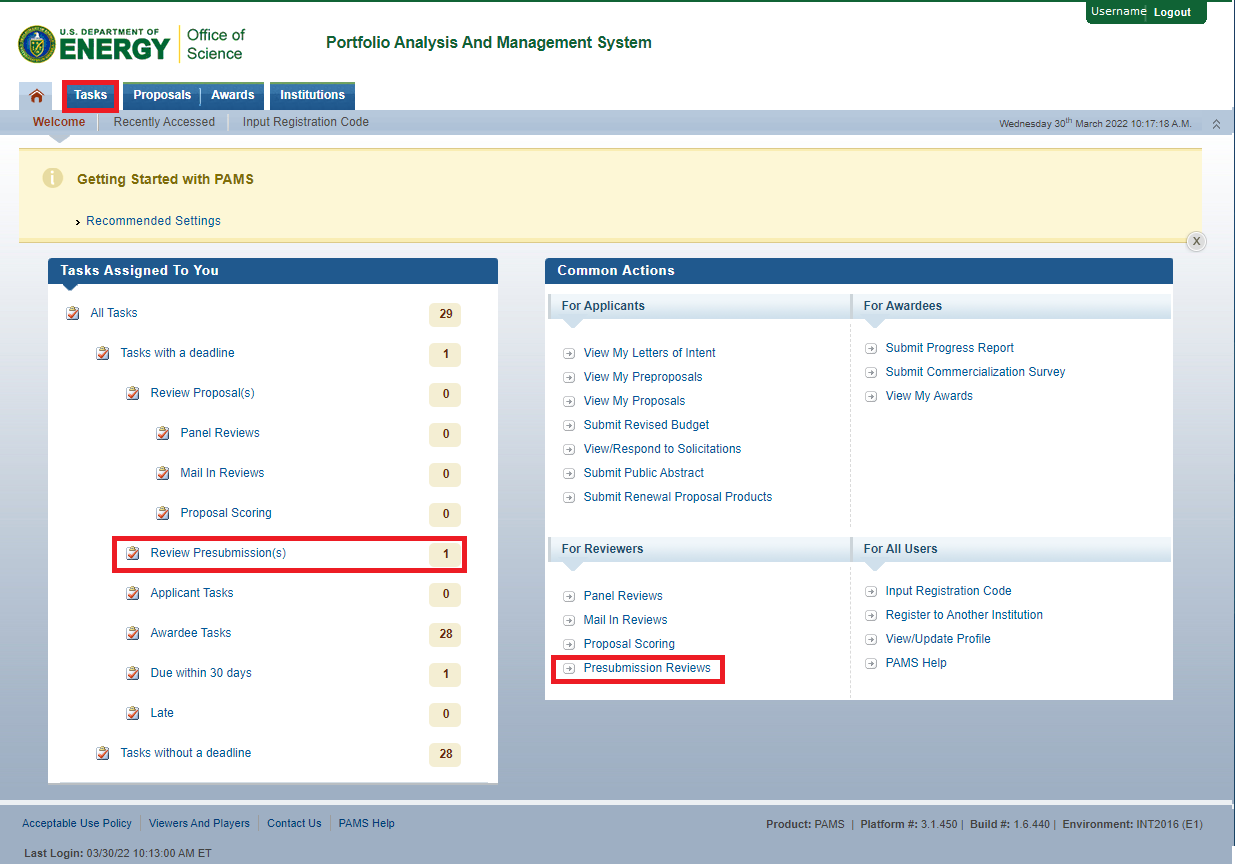
Task: Open the All Tasks link
Action: [x=114, y=313]
